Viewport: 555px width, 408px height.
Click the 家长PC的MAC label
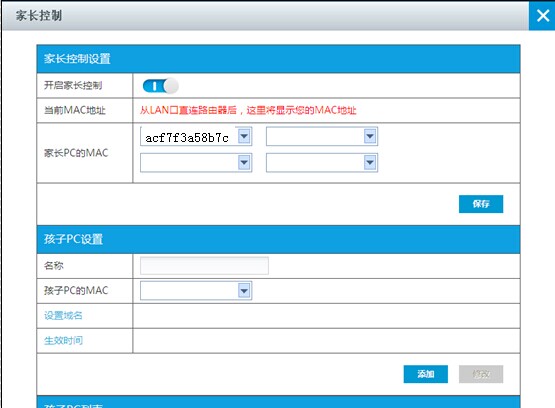(x=76, y=153)
